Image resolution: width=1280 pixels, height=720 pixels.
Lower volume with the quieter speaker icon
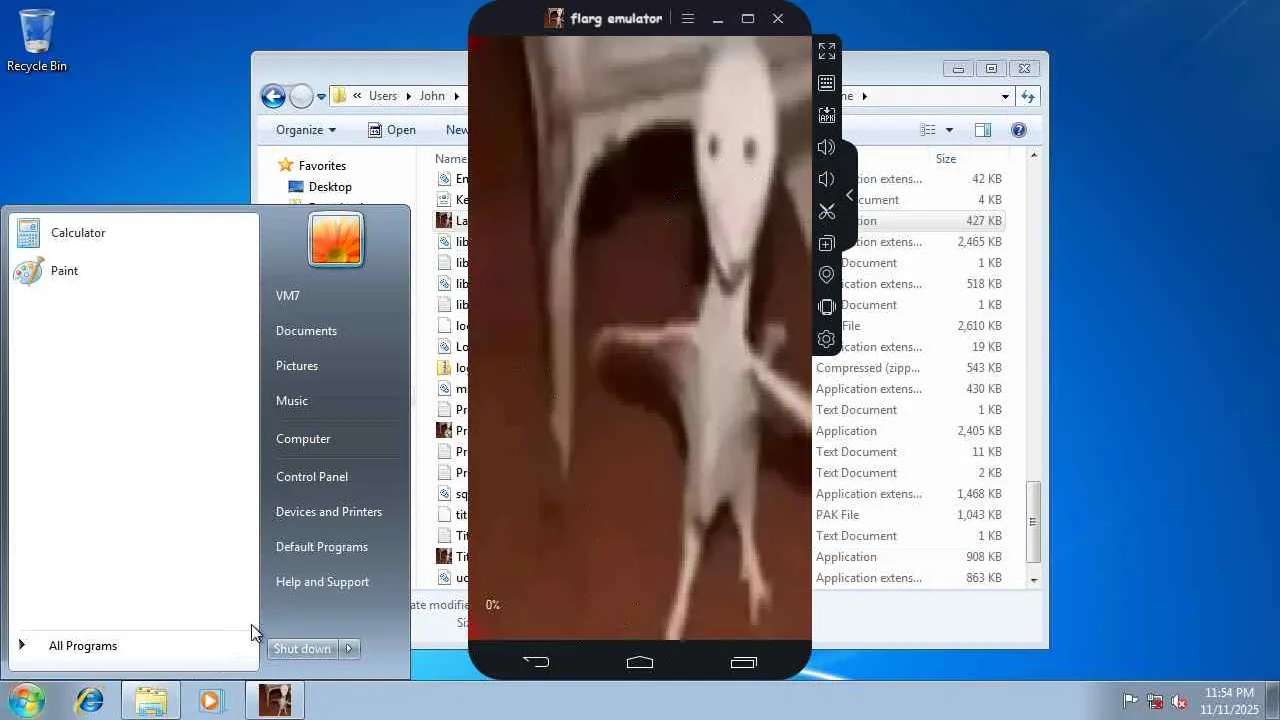click(826, 179)
